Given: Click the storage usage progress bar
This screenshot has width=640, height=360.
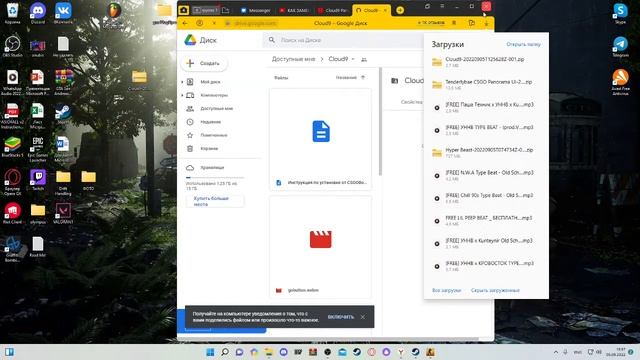Looking at the screenshot, I should click(x=215, y=178).
